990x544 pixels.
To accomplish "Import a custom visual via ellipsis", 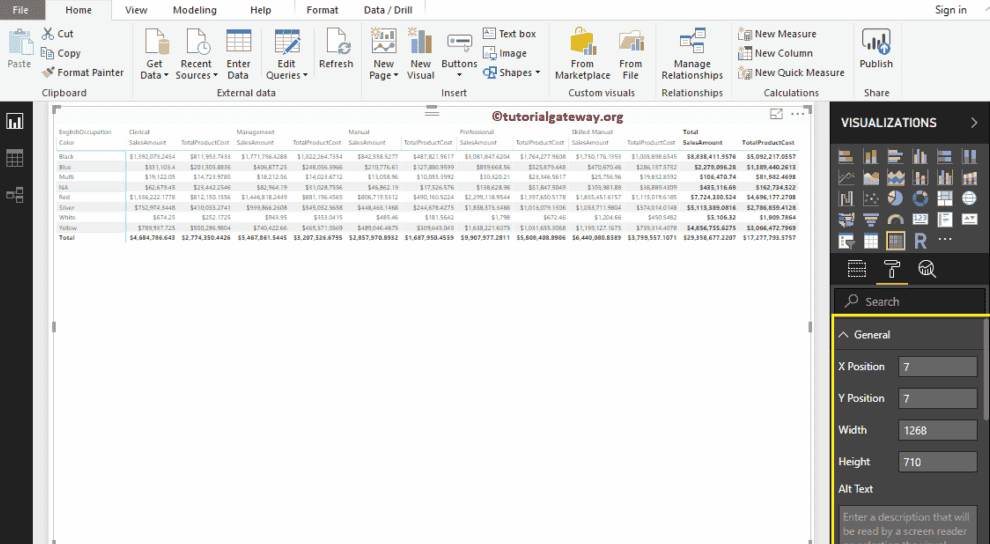I will tap(945, 239).
